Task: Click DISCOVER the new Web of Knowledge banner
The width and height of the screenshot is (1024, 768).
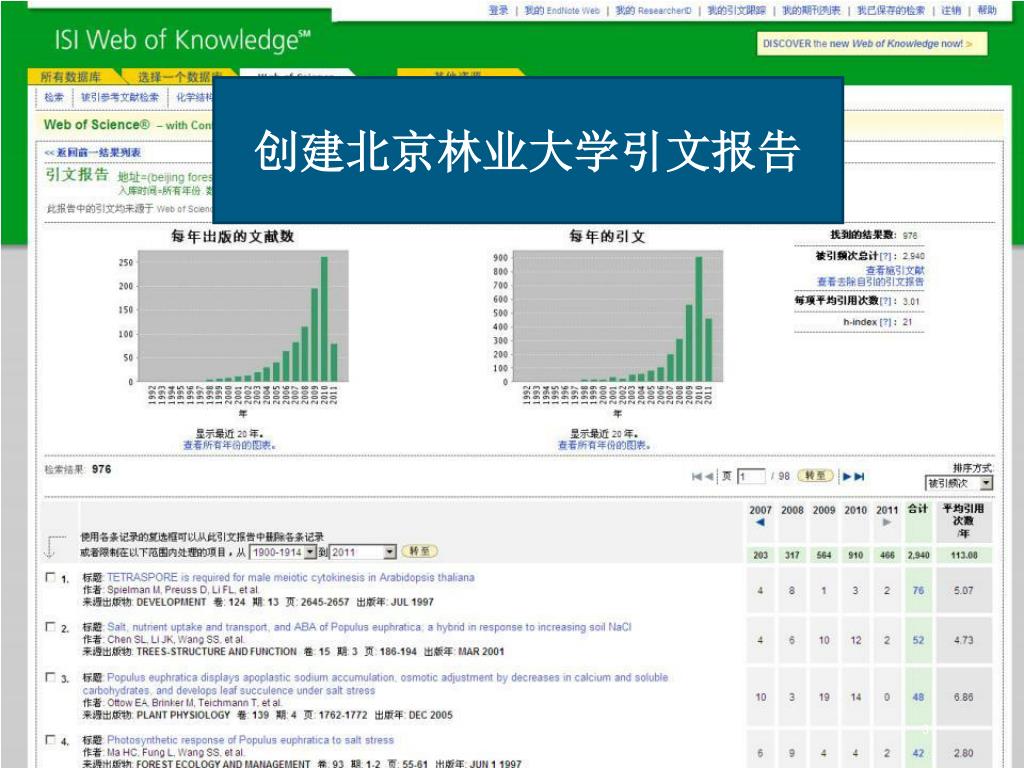Action: (872, 44)
